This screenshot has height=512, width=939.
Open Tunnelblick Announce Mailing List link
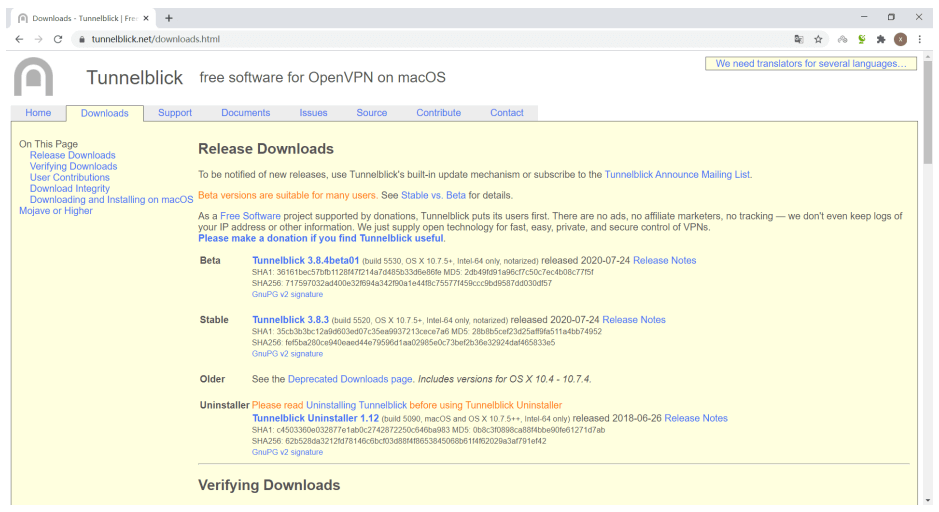pyautogui.click(x=677, y=175)
